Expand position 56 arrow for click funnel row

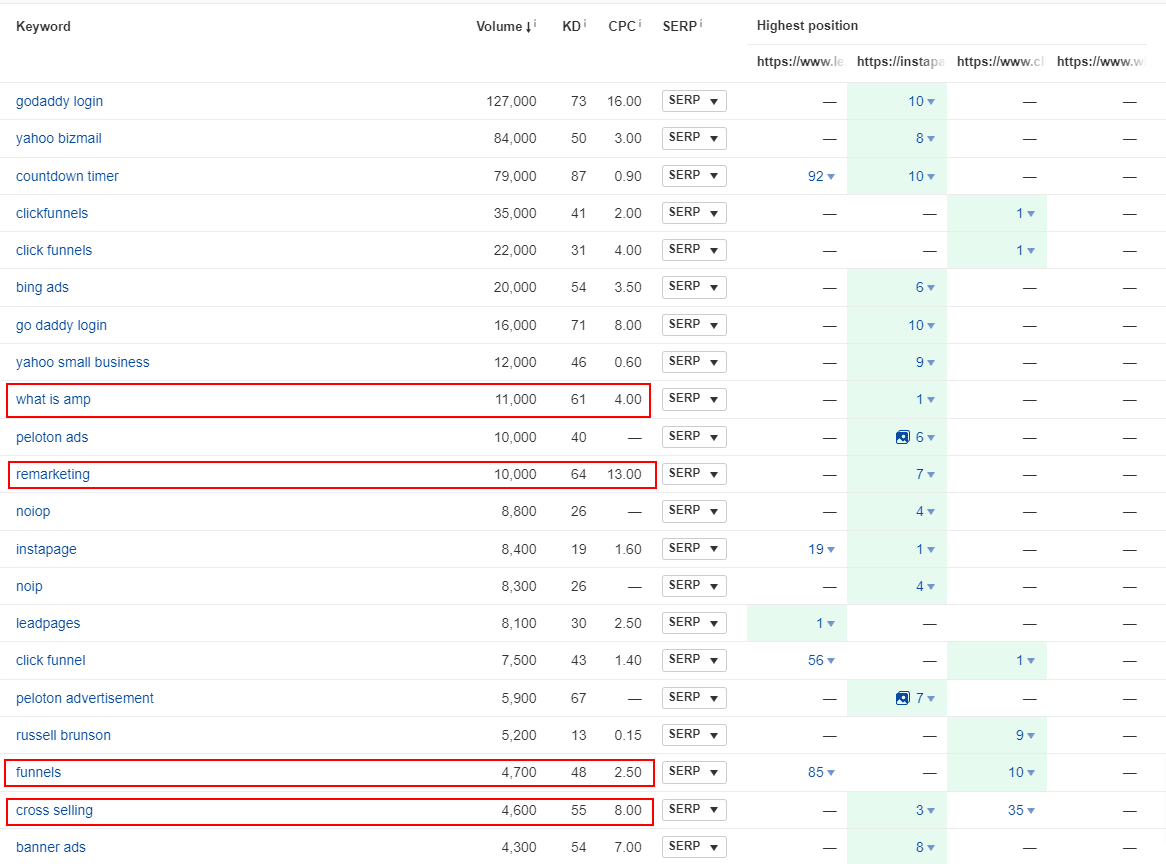tap(831, 661)
